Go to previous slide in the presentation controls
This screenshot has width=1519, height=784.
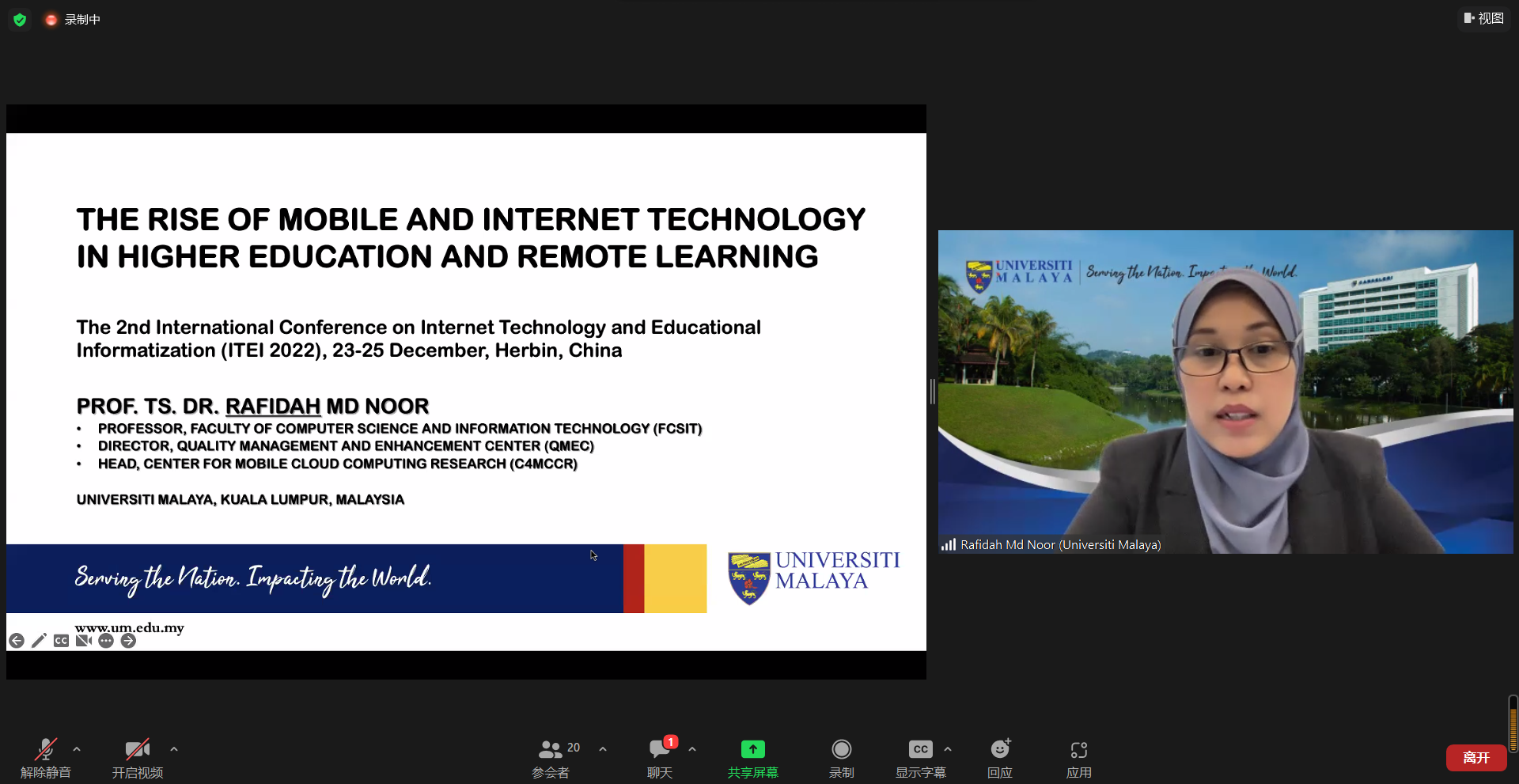click(17, 641)
